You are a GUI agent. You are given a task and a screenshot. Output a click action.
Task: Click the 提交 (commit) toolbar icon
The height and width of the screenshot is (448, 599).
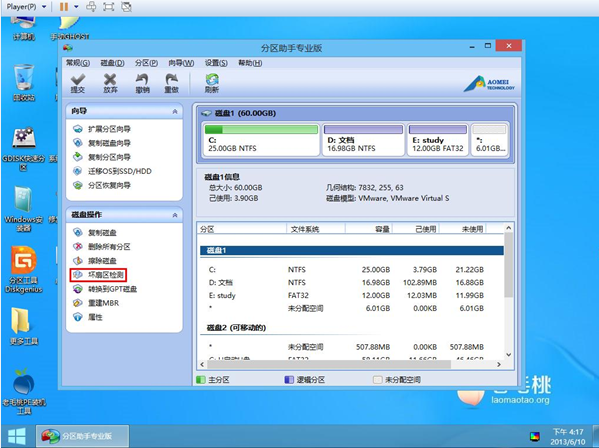pyautogui.click(x=78, y=83)
